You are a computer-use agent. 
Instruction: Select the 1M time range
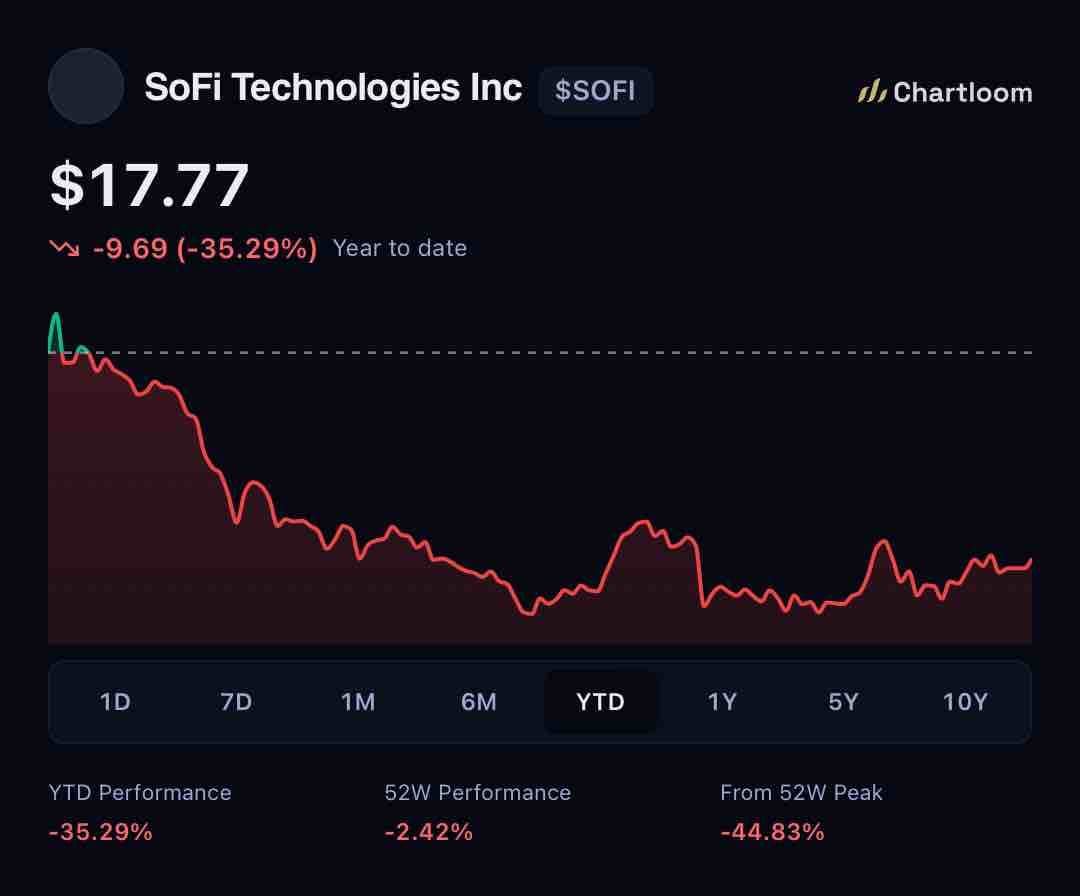[x=357, y=702]
